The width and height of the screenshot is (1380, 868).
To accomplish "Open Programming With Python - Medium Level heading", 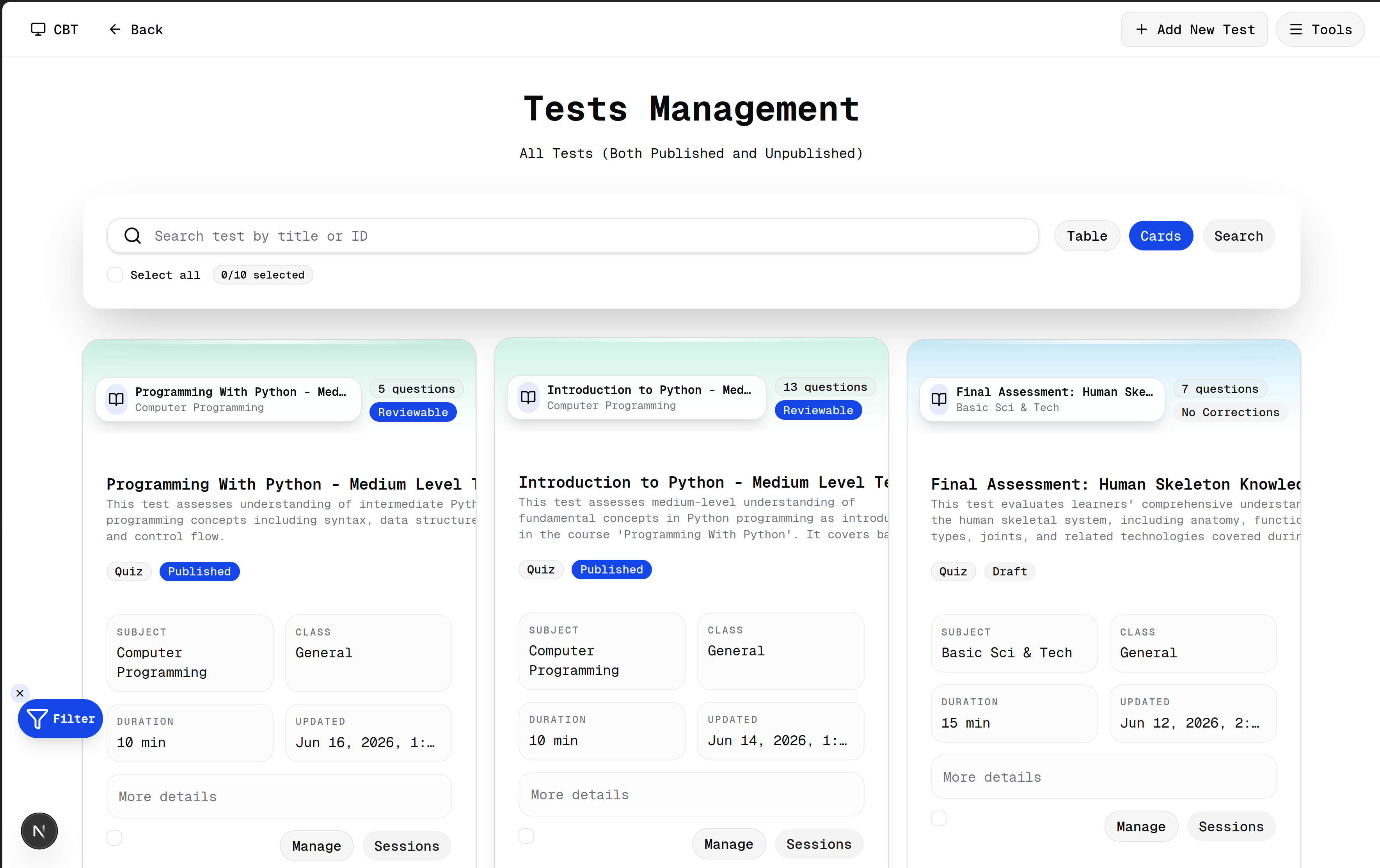I will (x=291, y=484).
